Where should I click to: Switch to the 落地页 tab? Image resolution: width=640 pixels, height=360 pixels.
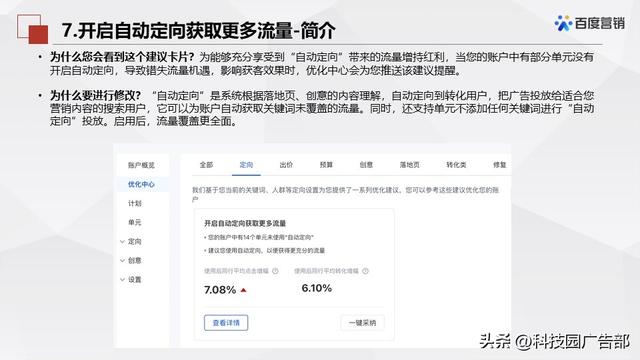pos(409,165)
